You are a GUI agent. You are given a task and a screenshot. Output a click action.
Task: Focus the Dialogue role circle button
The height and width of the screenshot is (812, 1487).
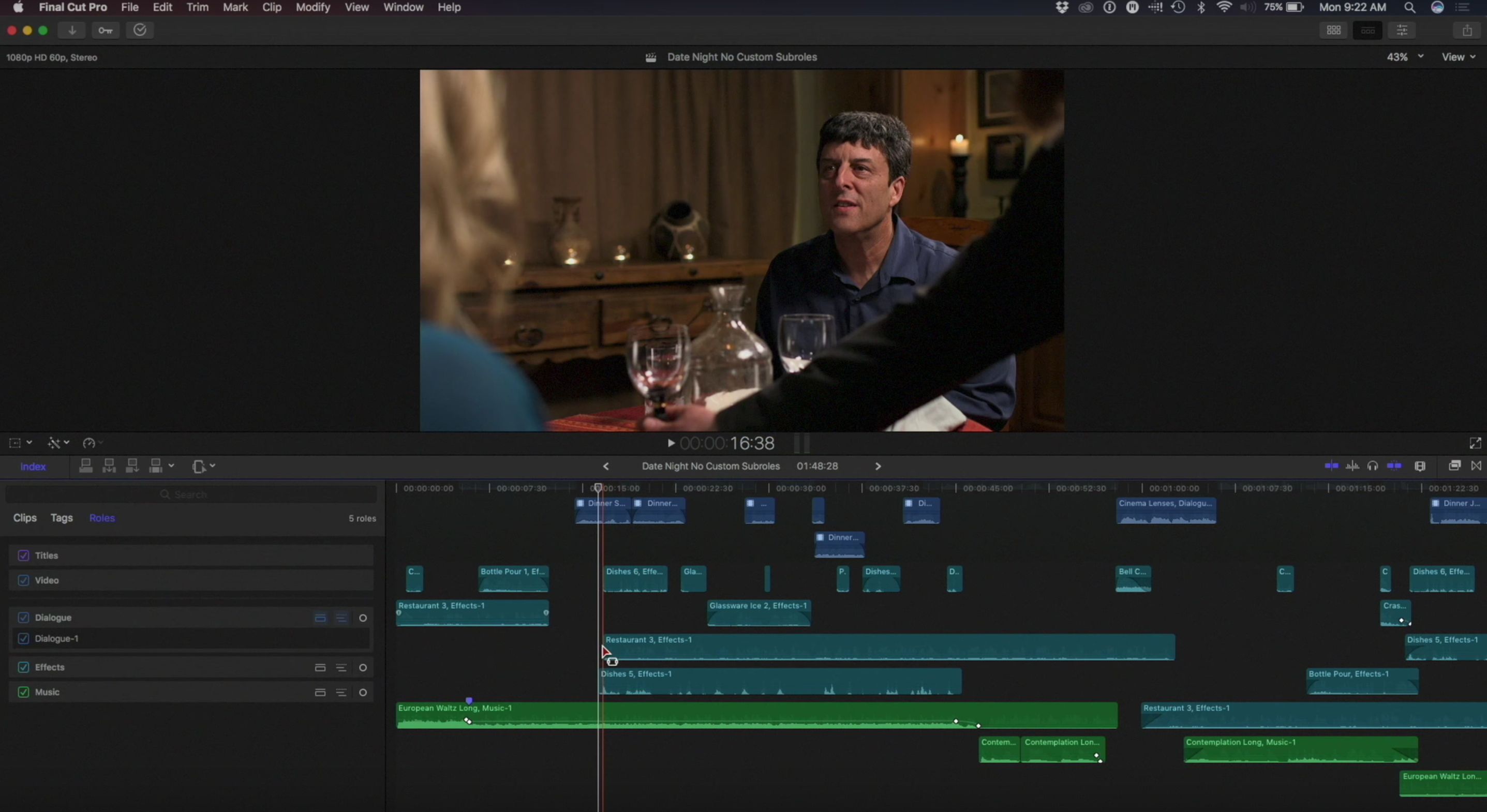(x=363, y=618)
